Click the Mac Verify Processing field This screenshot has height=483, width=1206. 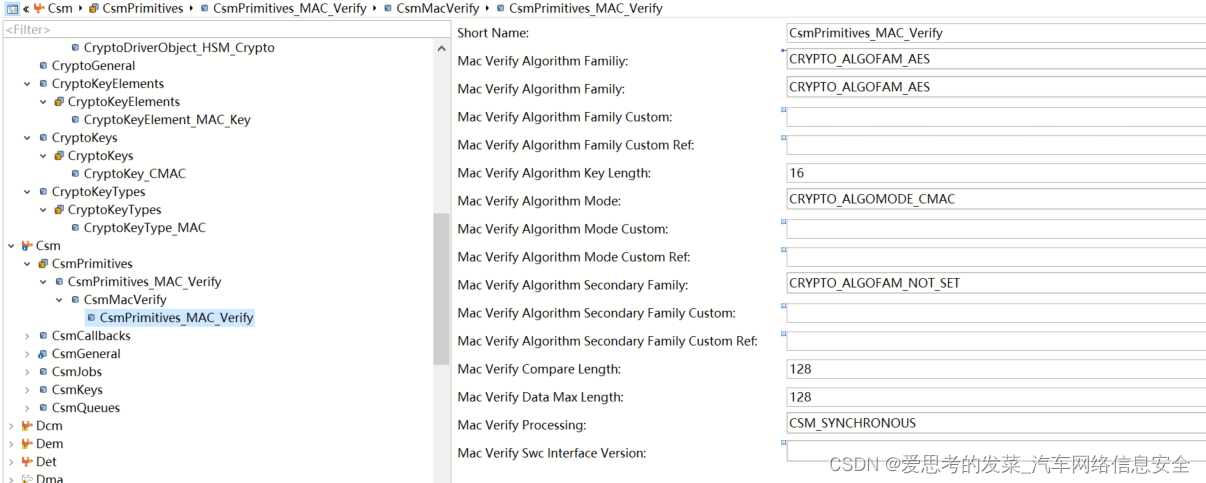point(995,423)
